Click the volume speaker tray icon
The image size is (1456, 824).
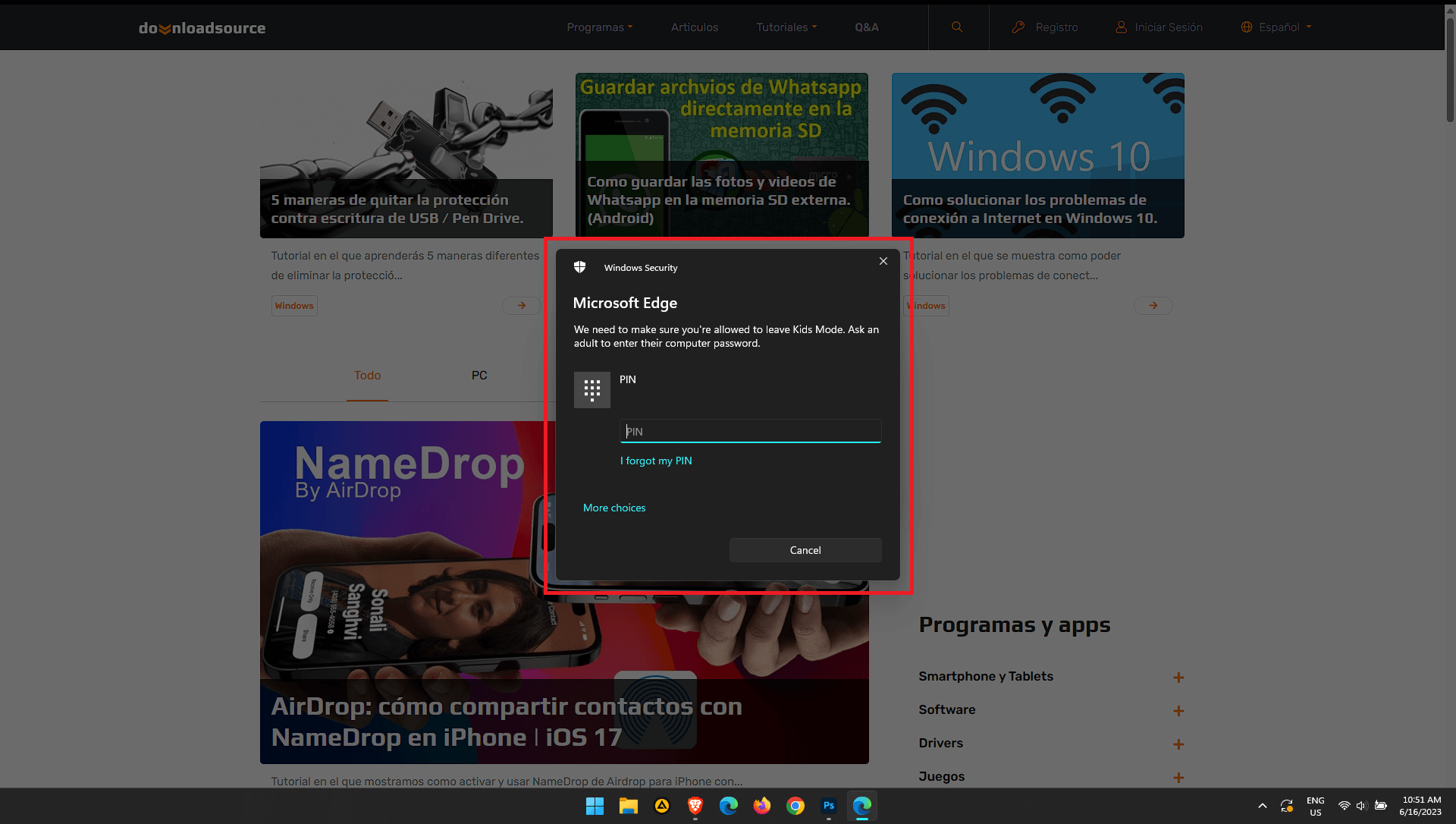pos(1361,806)
